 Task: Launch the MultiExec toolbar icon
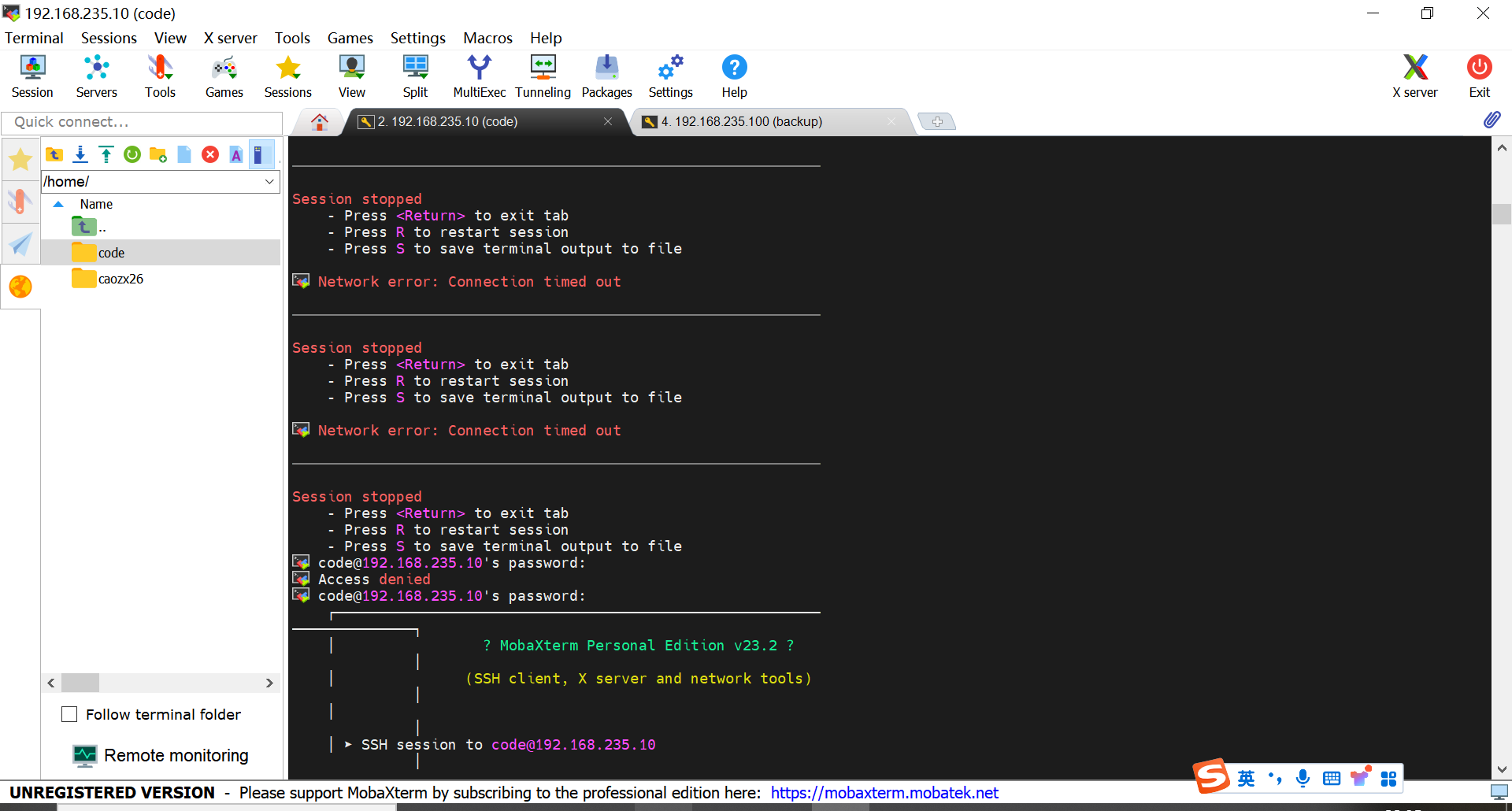tap(480, 76)
